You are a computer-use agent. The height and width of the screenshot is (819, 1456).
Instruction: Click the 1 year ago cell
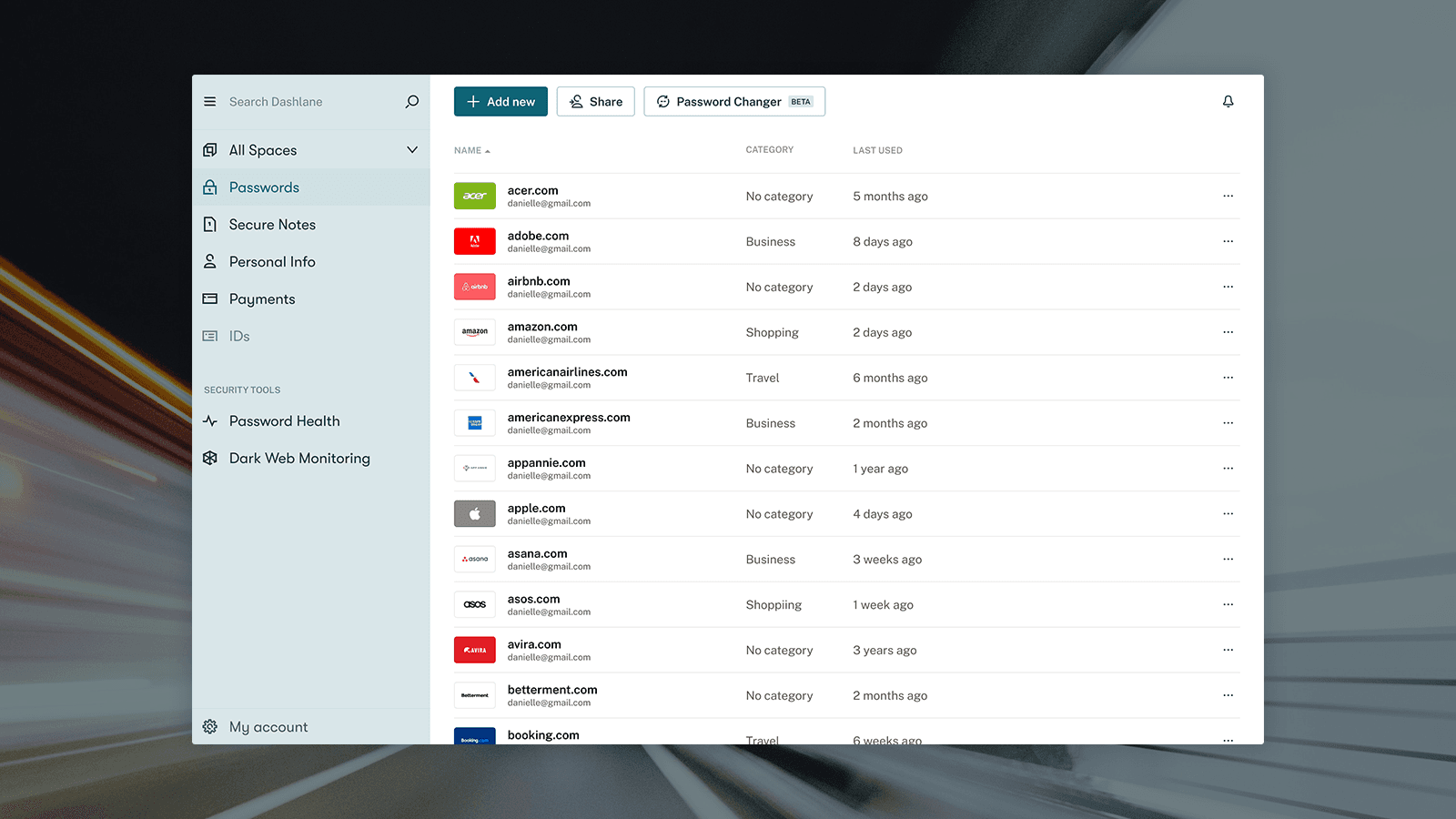880,469
